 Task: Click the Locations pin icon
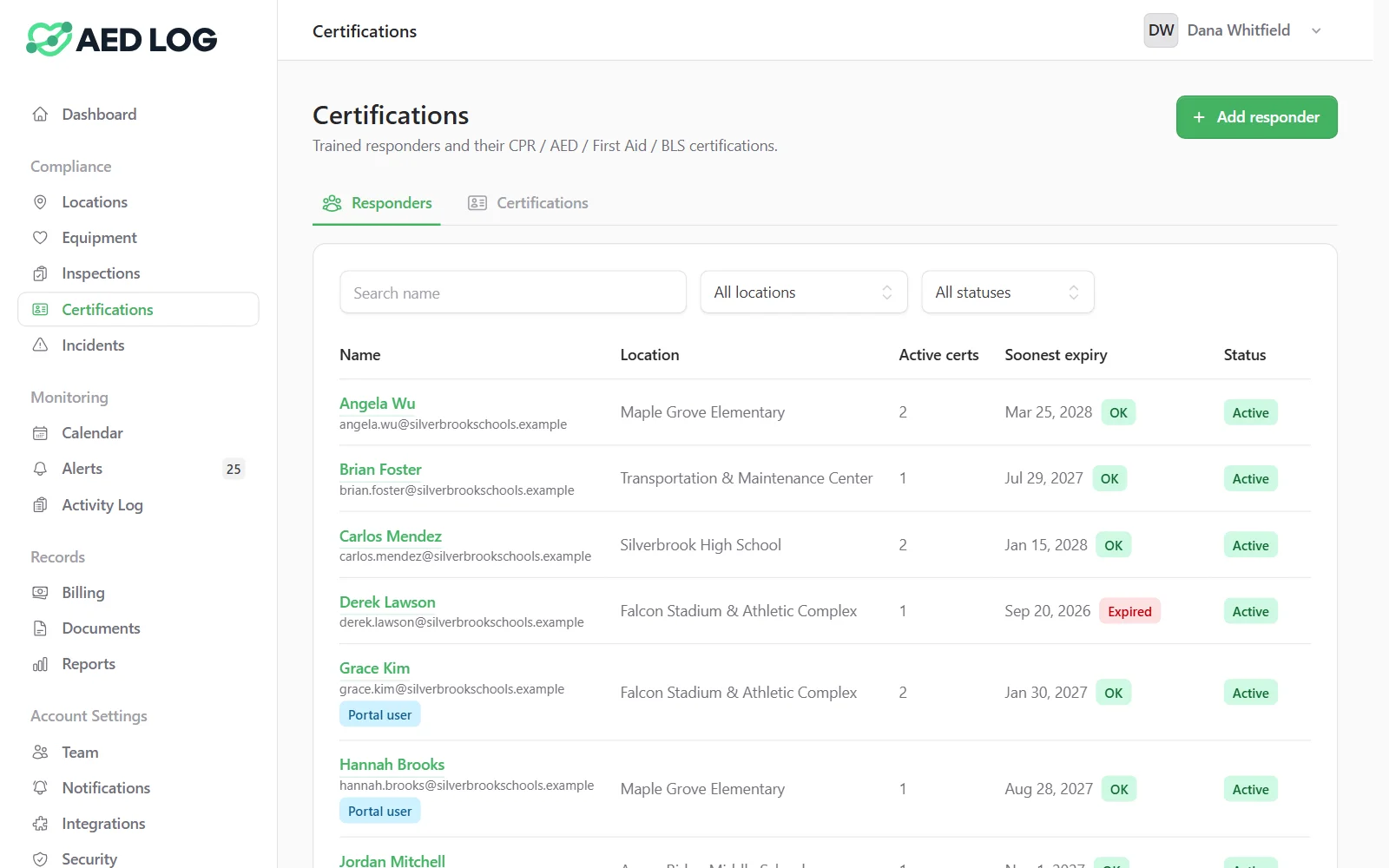(x=40, y=202)
